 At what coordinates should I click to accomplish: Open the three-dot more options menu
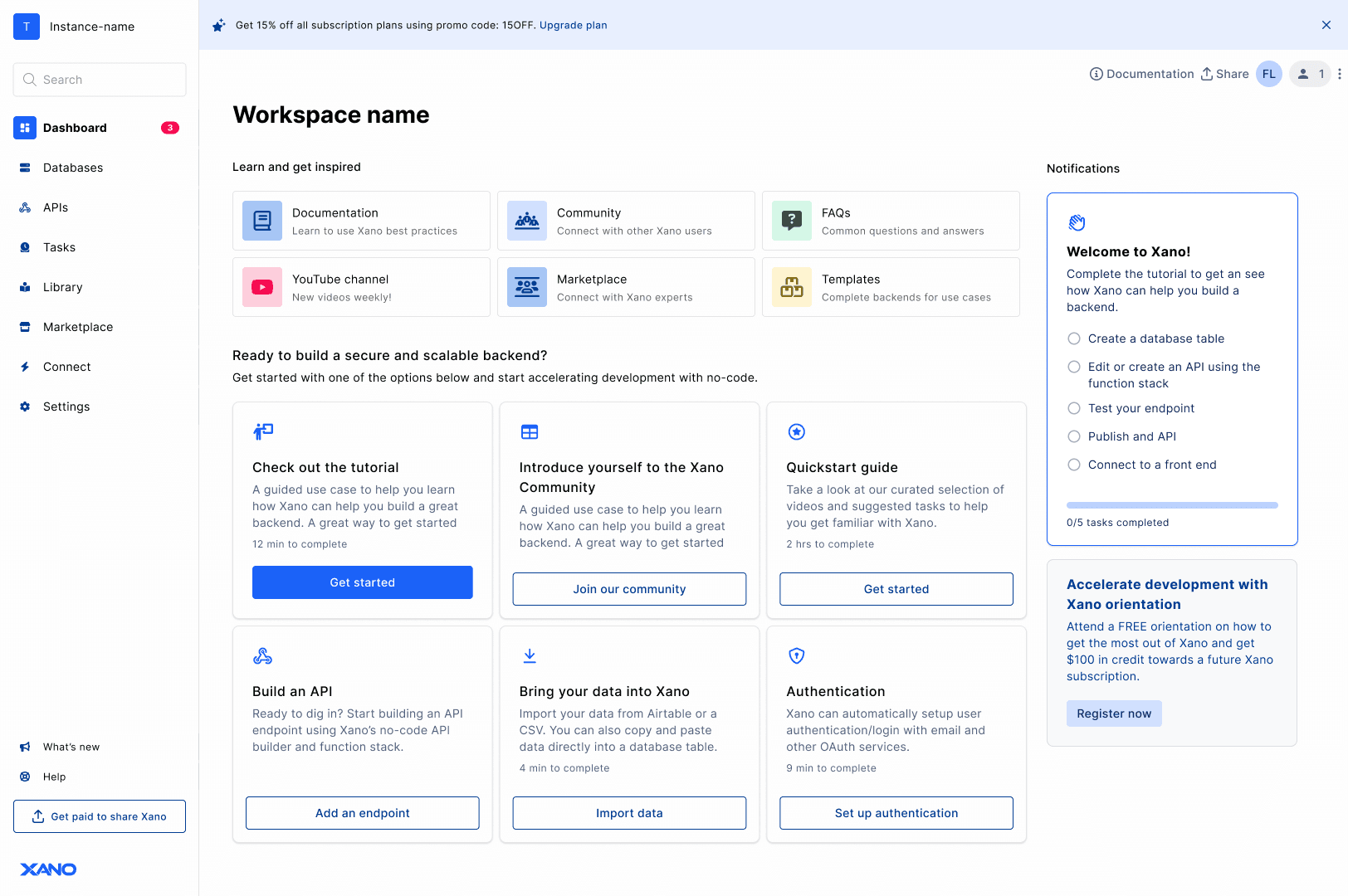click(1339, 74)
